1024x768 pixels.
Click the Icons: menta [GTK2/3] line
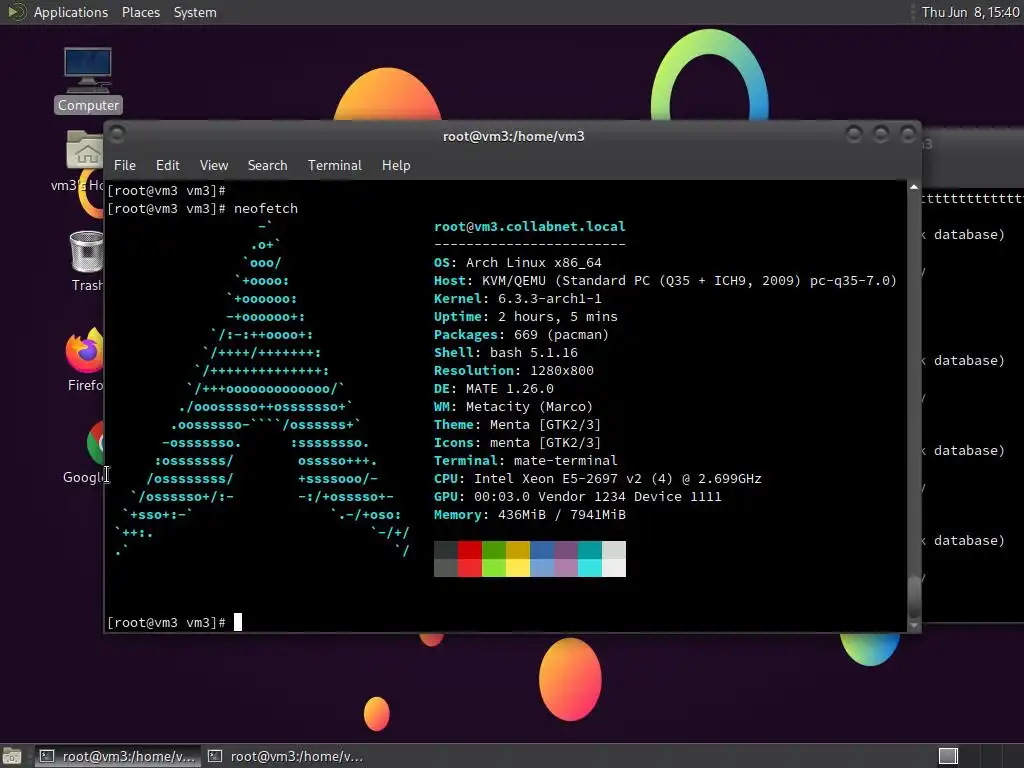click(x=517, y=443)
